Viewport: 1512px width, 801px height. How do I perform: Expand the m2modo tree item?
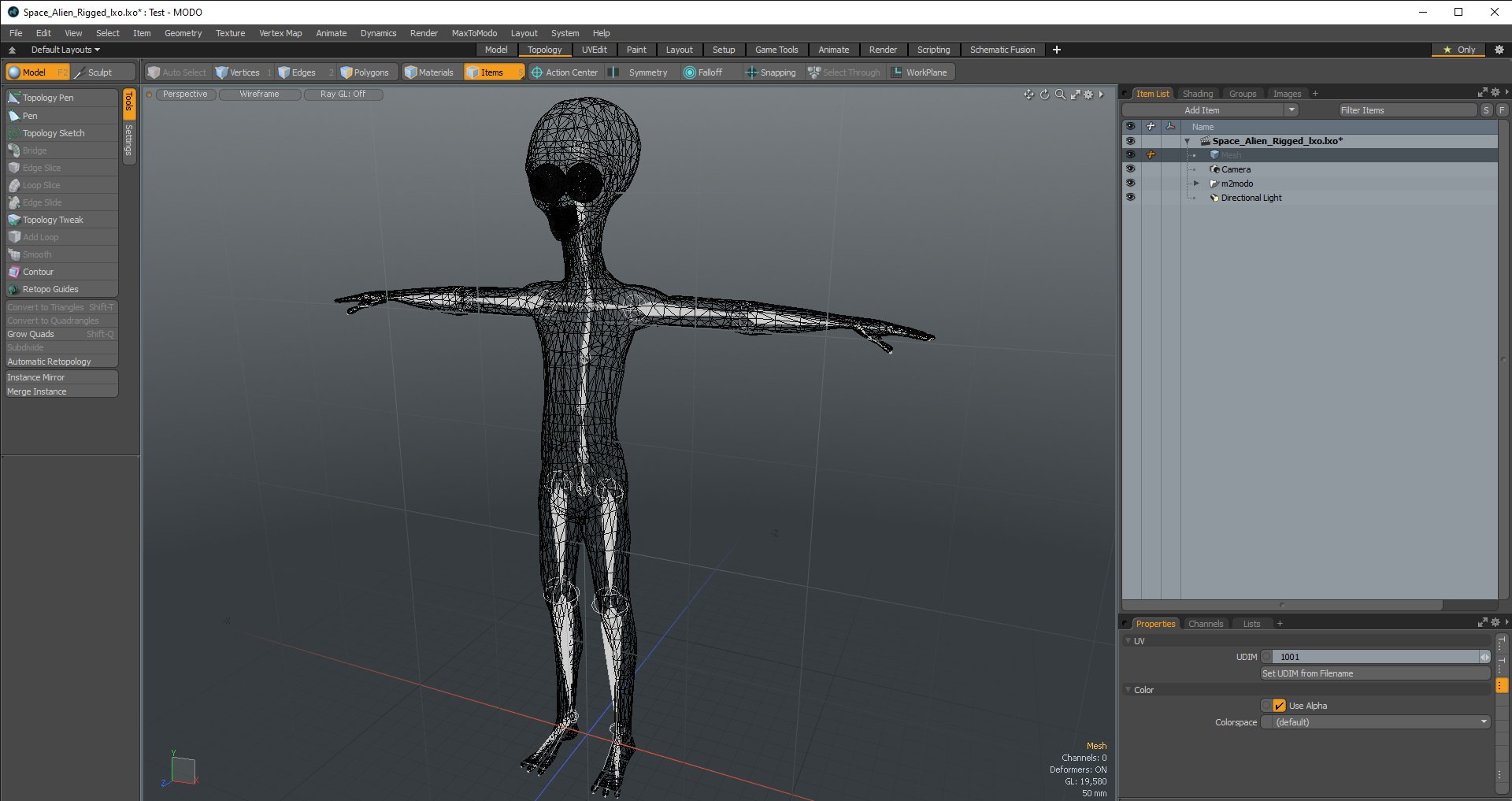(1196, 184)
